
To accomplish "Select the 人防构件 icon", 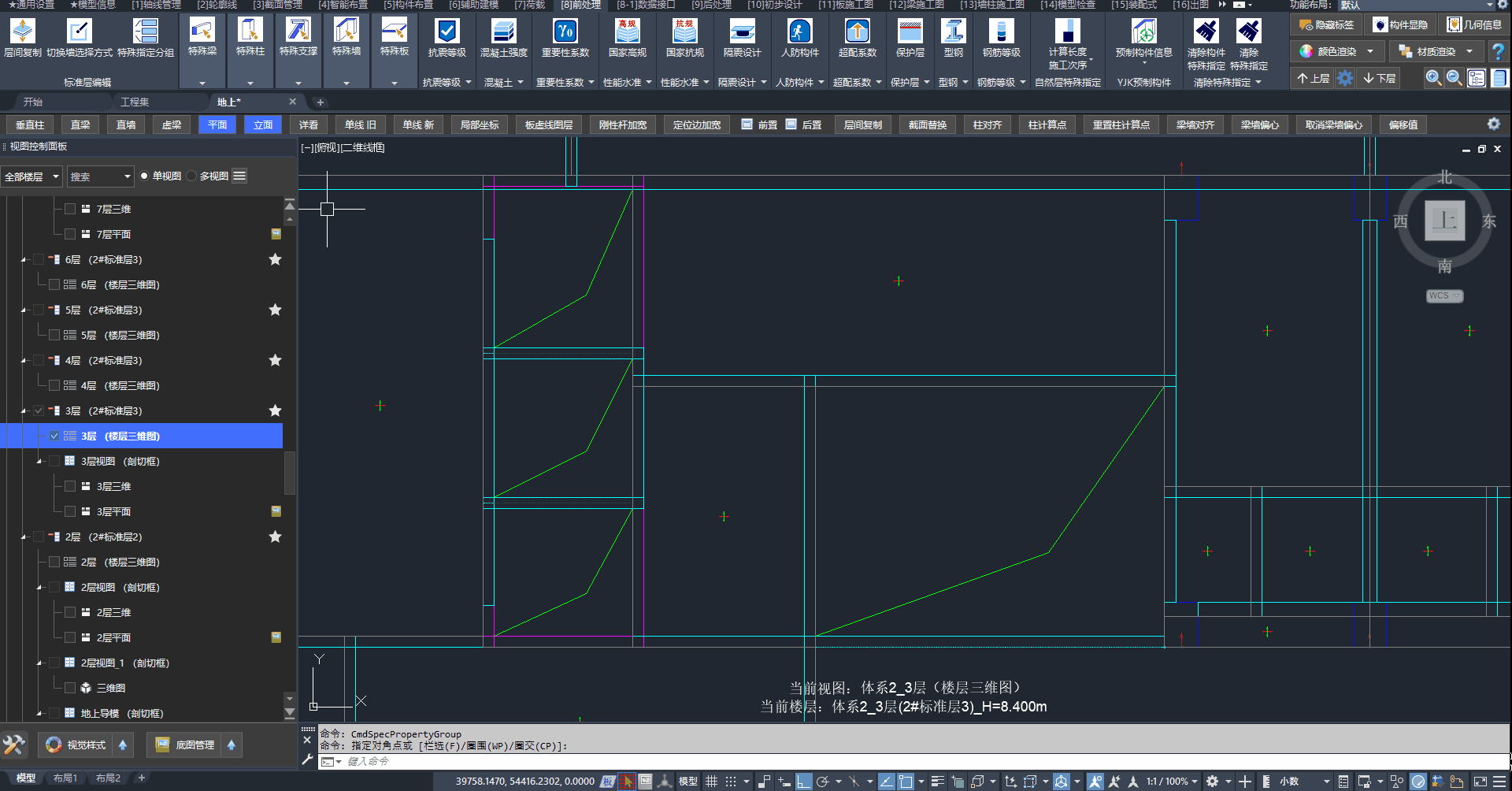I will (x=800, y=32).
